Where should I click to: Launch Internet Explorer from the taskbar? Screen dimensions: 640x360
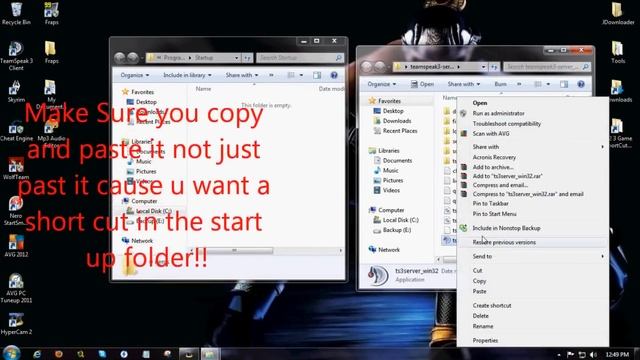37,354
